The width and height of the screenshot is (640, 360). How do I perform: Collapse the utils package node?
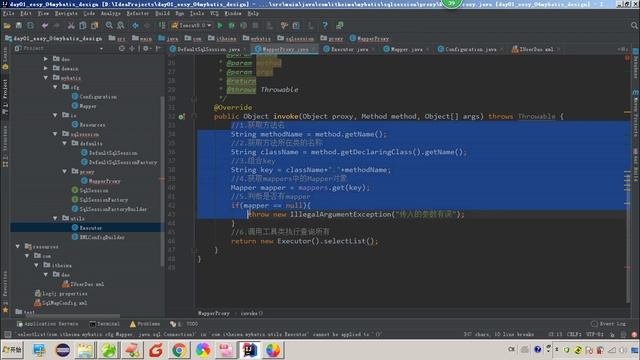pyautogui.click(x=55, y=219)
